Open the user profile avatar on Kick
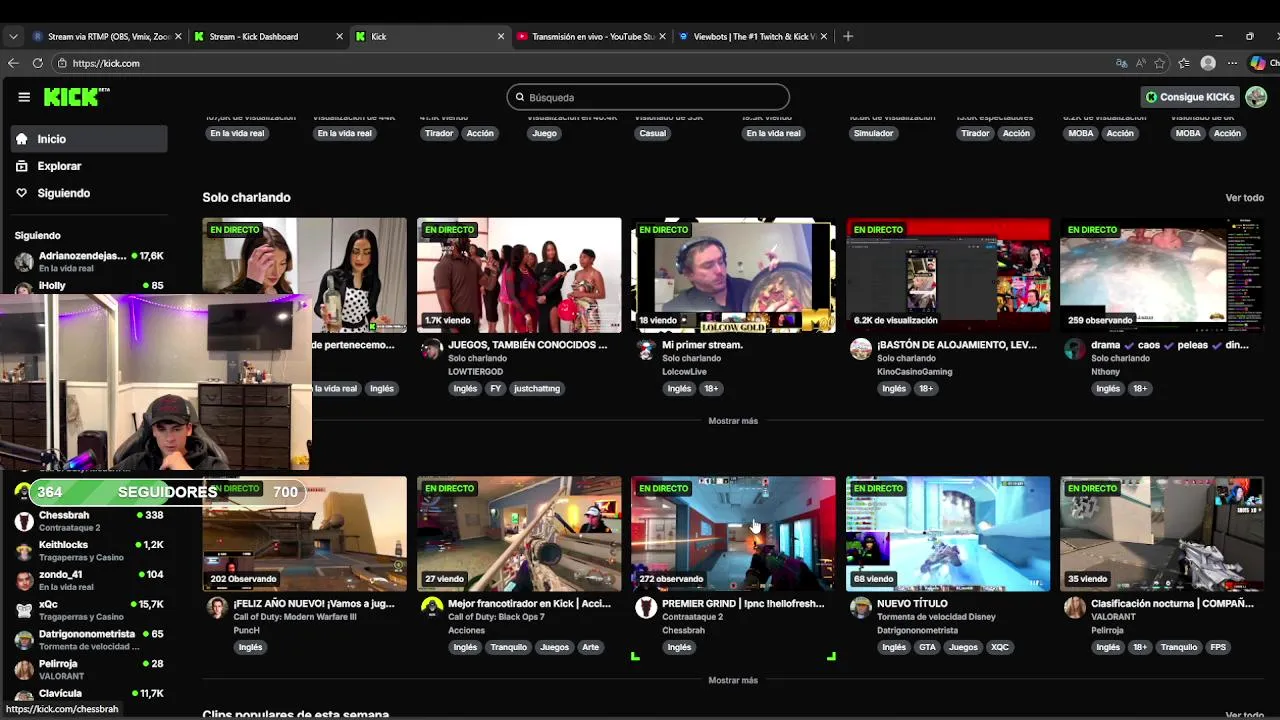 coord(1256,97)
